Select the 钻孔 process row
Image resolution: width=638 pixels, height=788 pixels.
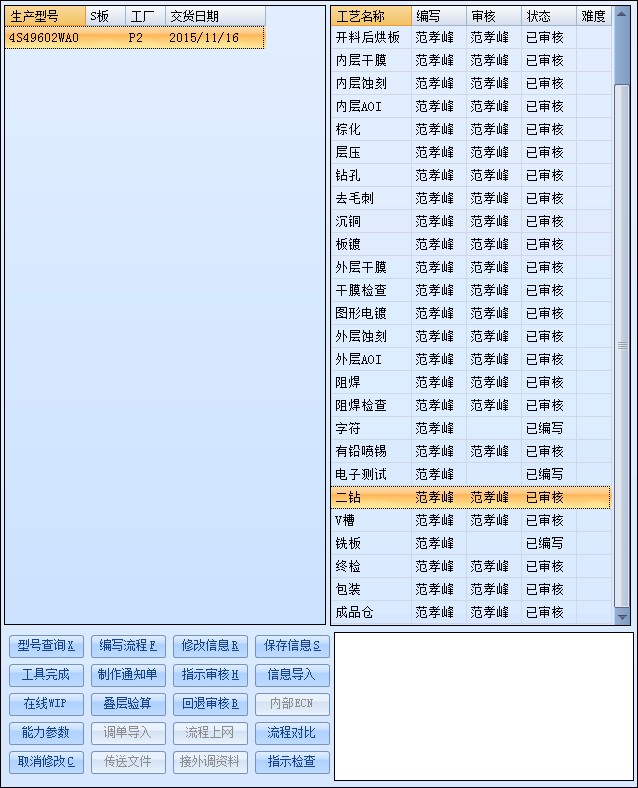tap(471, 175)
